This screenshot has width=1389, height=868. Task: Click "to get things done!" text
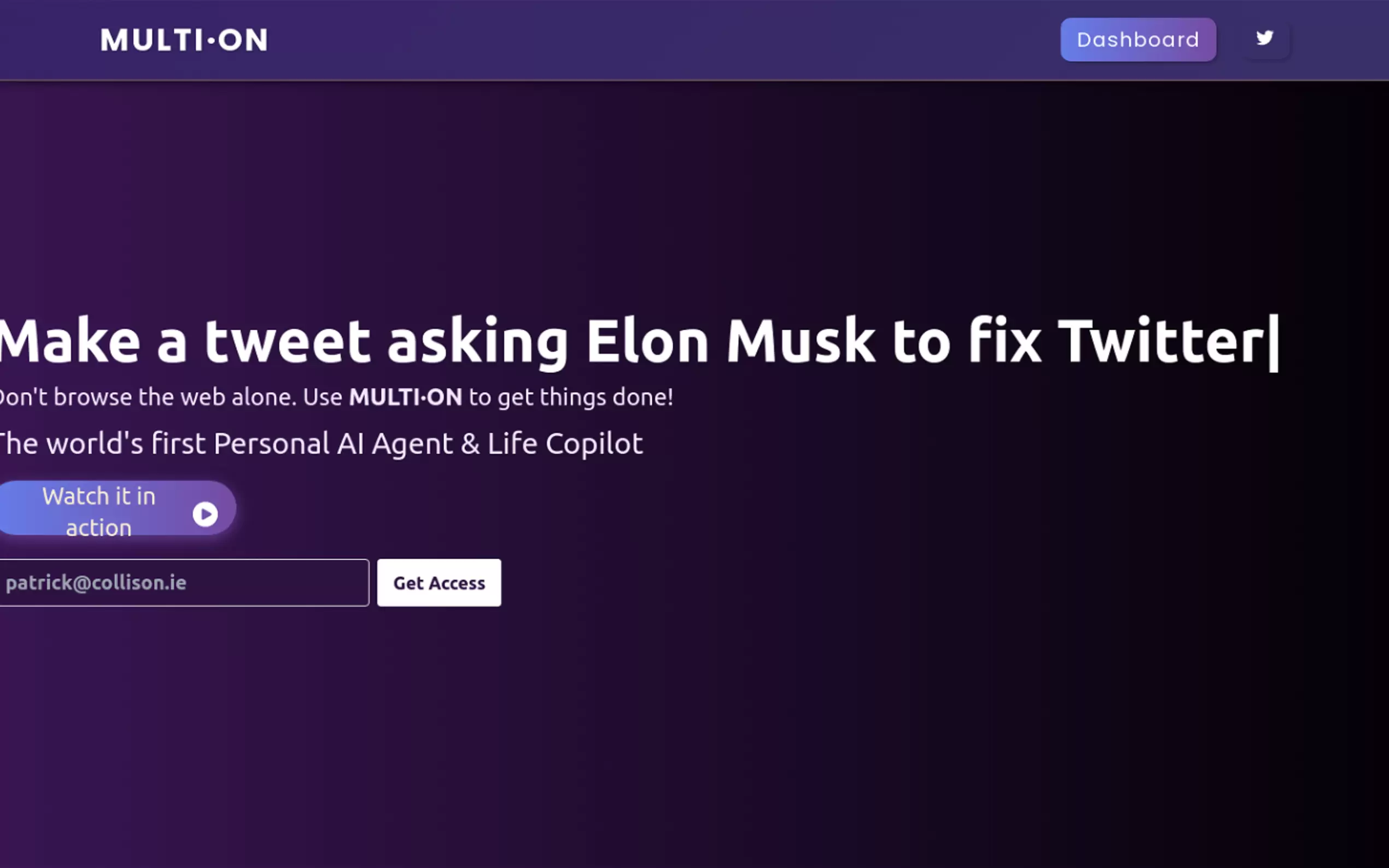point(571,397)
